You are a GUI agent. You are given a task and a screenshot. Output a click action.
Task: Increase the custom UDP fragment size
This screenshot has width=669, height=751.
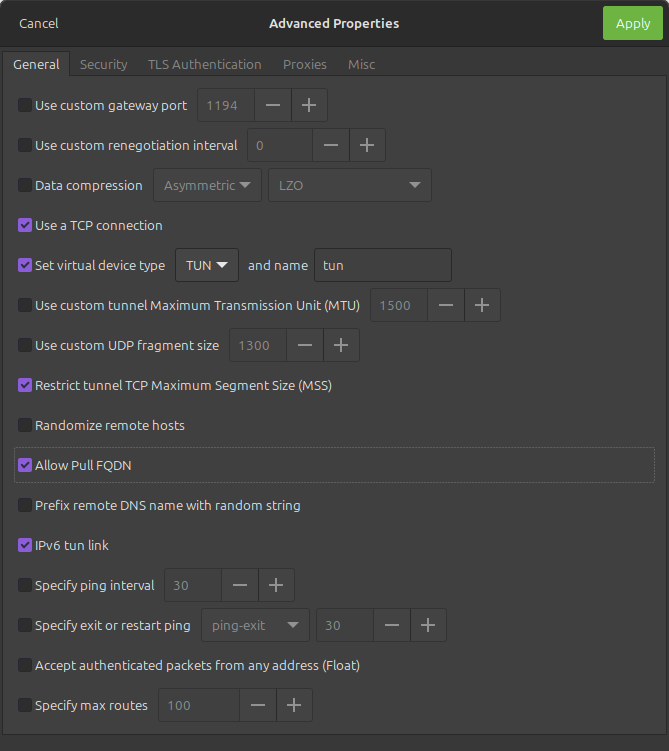(x=341, y=345)
